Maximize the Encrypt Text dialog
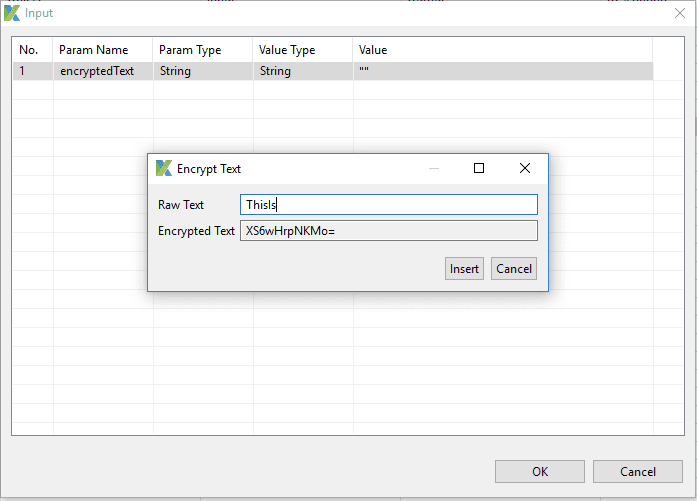 coord(479,168)
